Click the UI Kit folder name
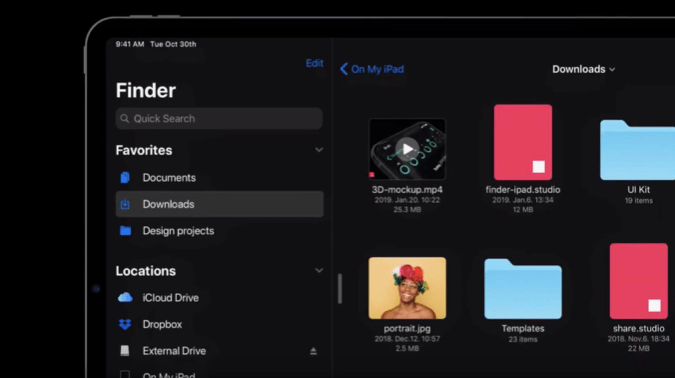The width and height of the screenshot is (675, 378). pos(638,189)
